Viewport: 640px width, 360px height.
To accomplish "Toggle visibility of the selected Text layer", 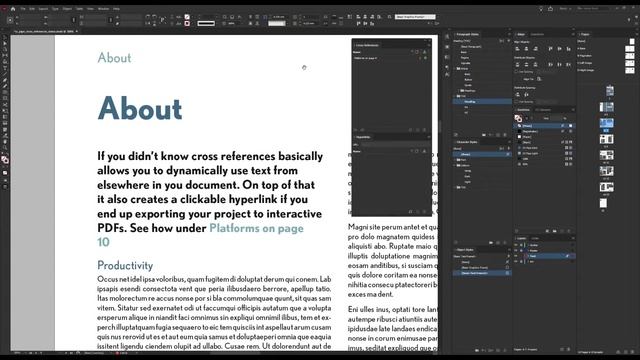I will point(516,256).
